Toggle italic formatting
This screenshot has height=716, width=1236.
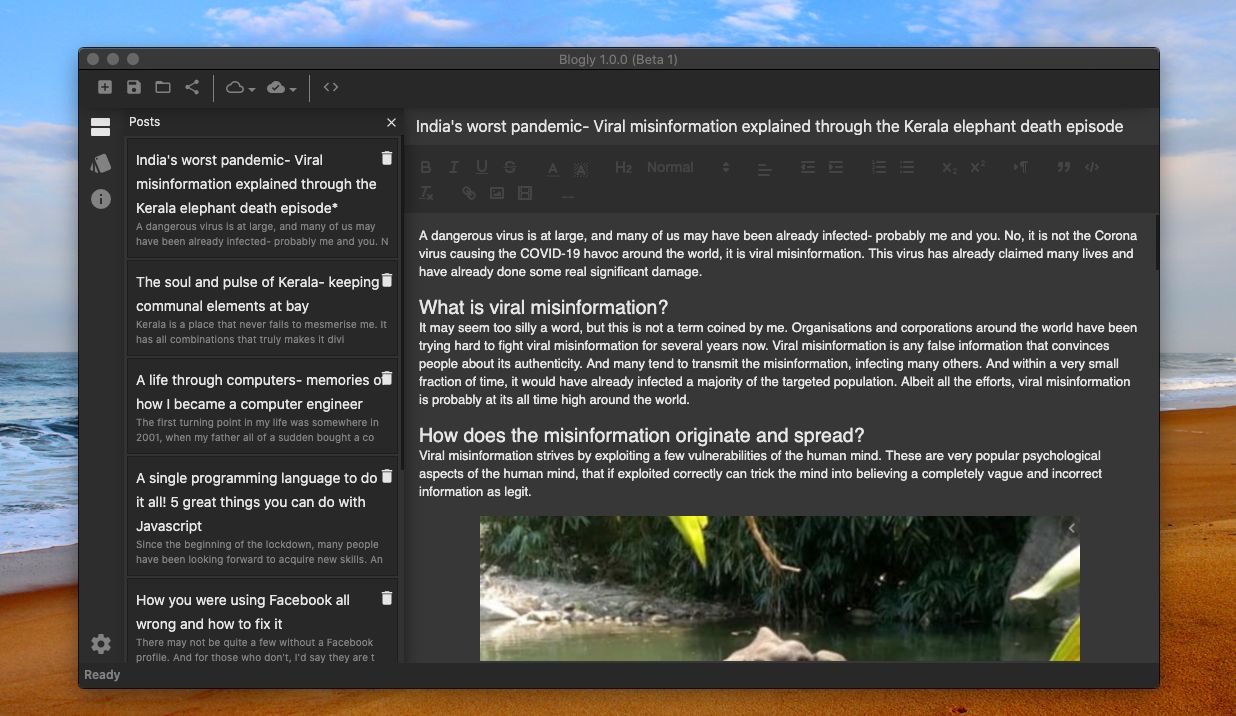click(x=452, y=167)
